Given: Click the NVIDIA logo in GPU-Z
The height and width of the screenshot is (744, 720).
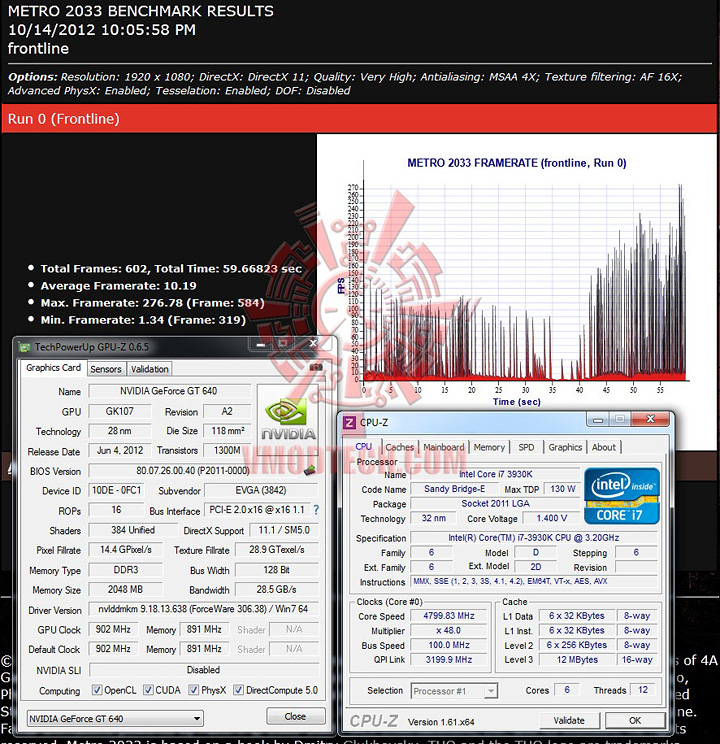Looking at the screenshot, I should 288,418.
